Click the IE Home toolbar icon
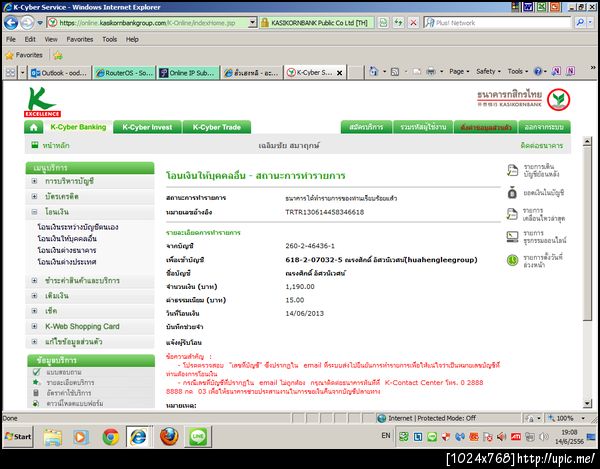 click(x=373, y=72)
